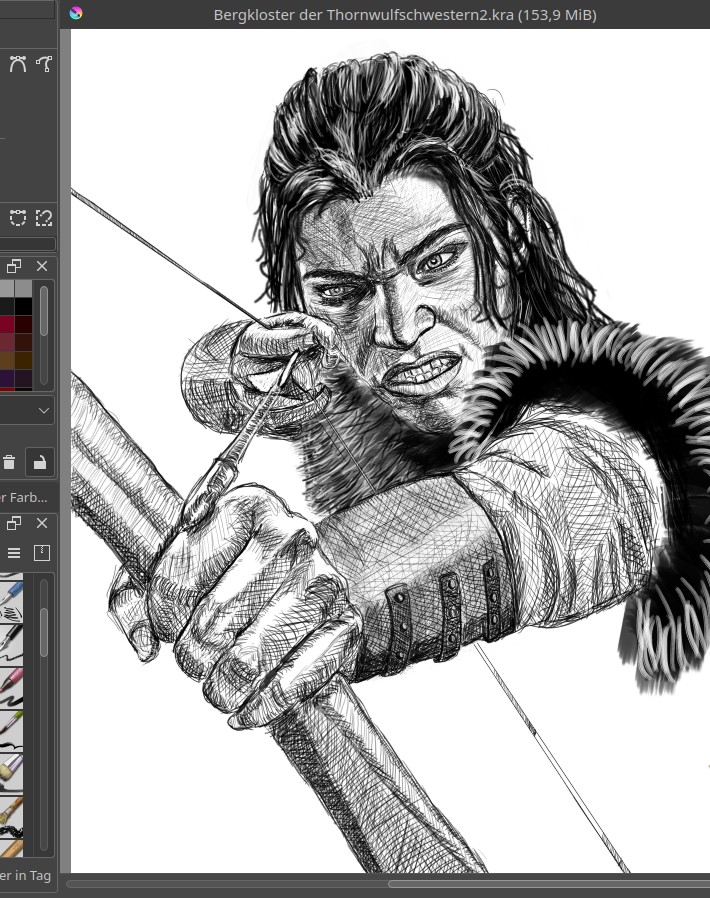Viewport: 710px width, 898px height.
Task: Select the magnetic curve selection tool
Action: click(44, 218)
